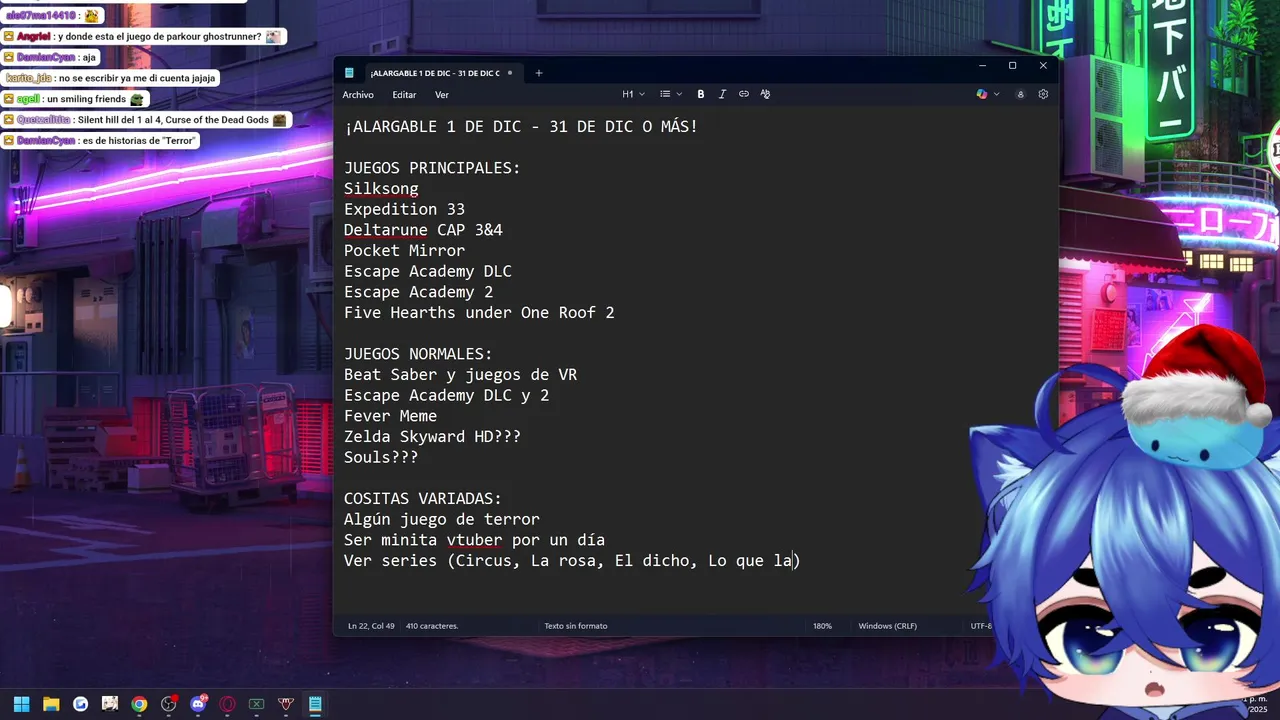Click the line Souls???
Viewport: 1280px width, 720px height.
coord(381,458)
